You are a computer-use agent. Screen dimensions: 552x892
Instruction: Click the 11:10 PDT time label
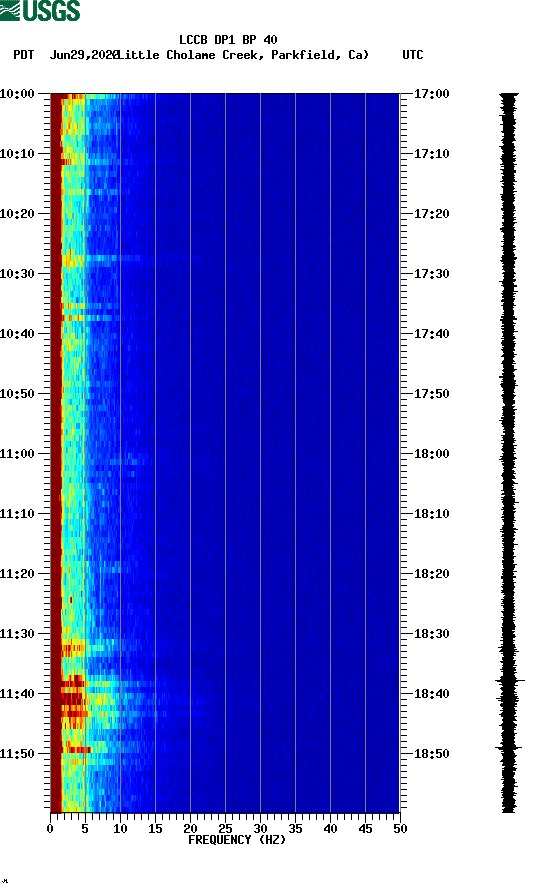coord(17,514)
